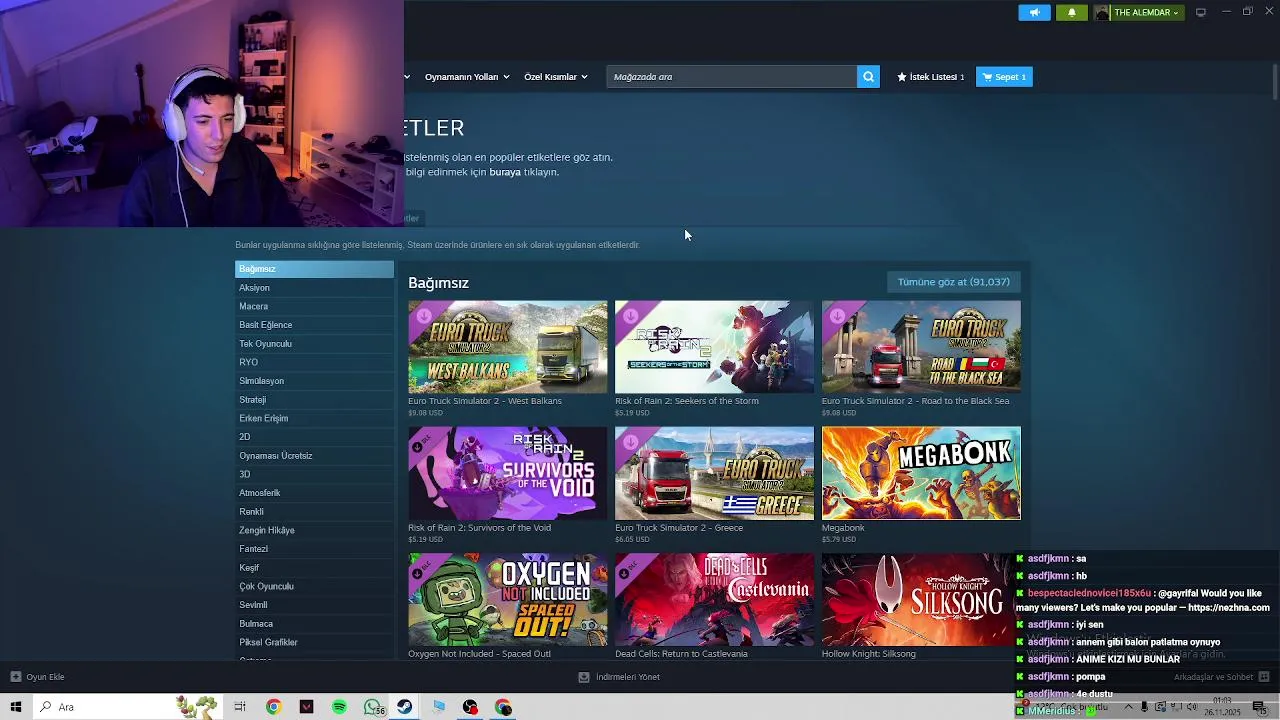The width and height of the screenshot is (1280, 720).
Task: Open the Sepet cart button
Action: coord(1004,77)
